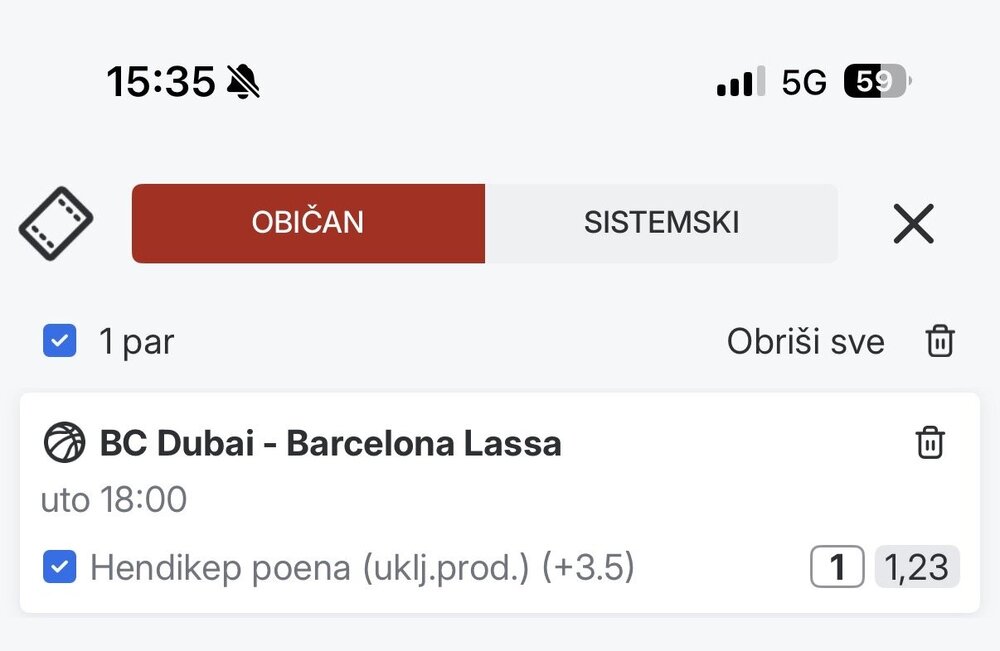Select the outcome box labeled 1
Screen dimensions: 1000x651
click(x=837, y=566)
